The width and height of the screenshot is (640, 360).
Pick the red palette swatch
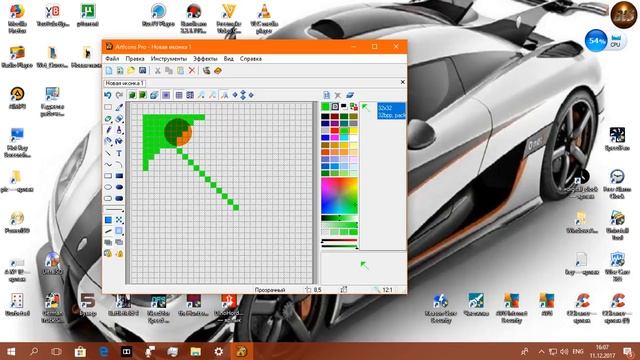pyautogui.click(x=335, y=131)
